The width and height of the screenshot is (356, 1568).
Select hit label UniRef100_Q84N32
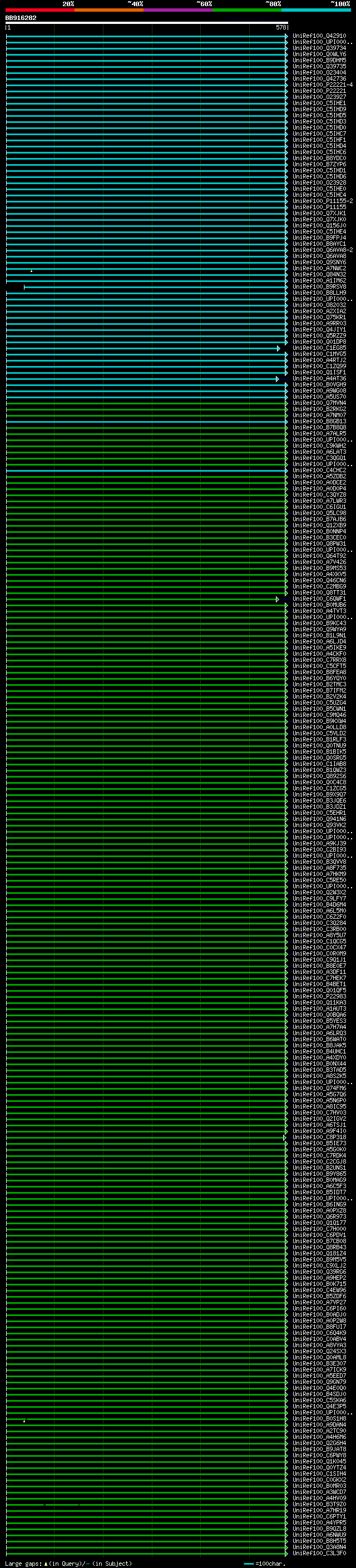click(319, 275)
